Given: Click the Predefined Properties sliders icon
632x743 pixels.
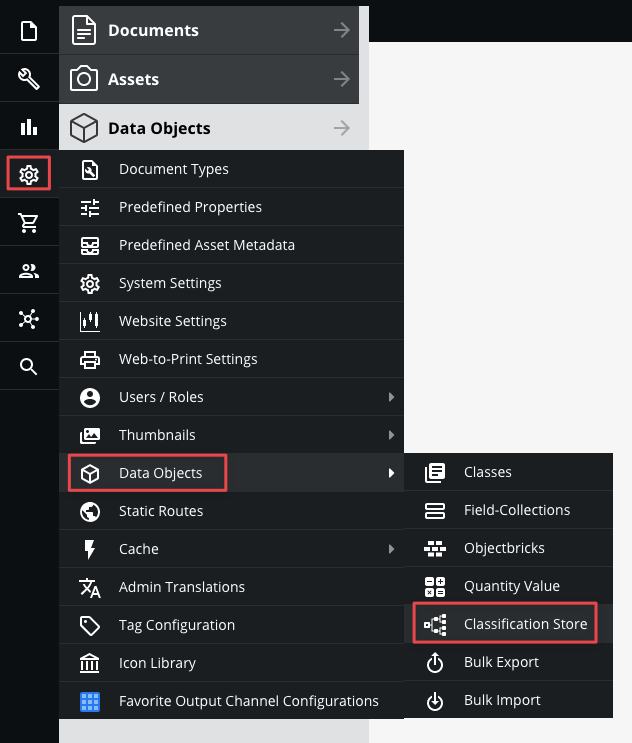Looking at the screenshot, I should click(x=90, y=208).
